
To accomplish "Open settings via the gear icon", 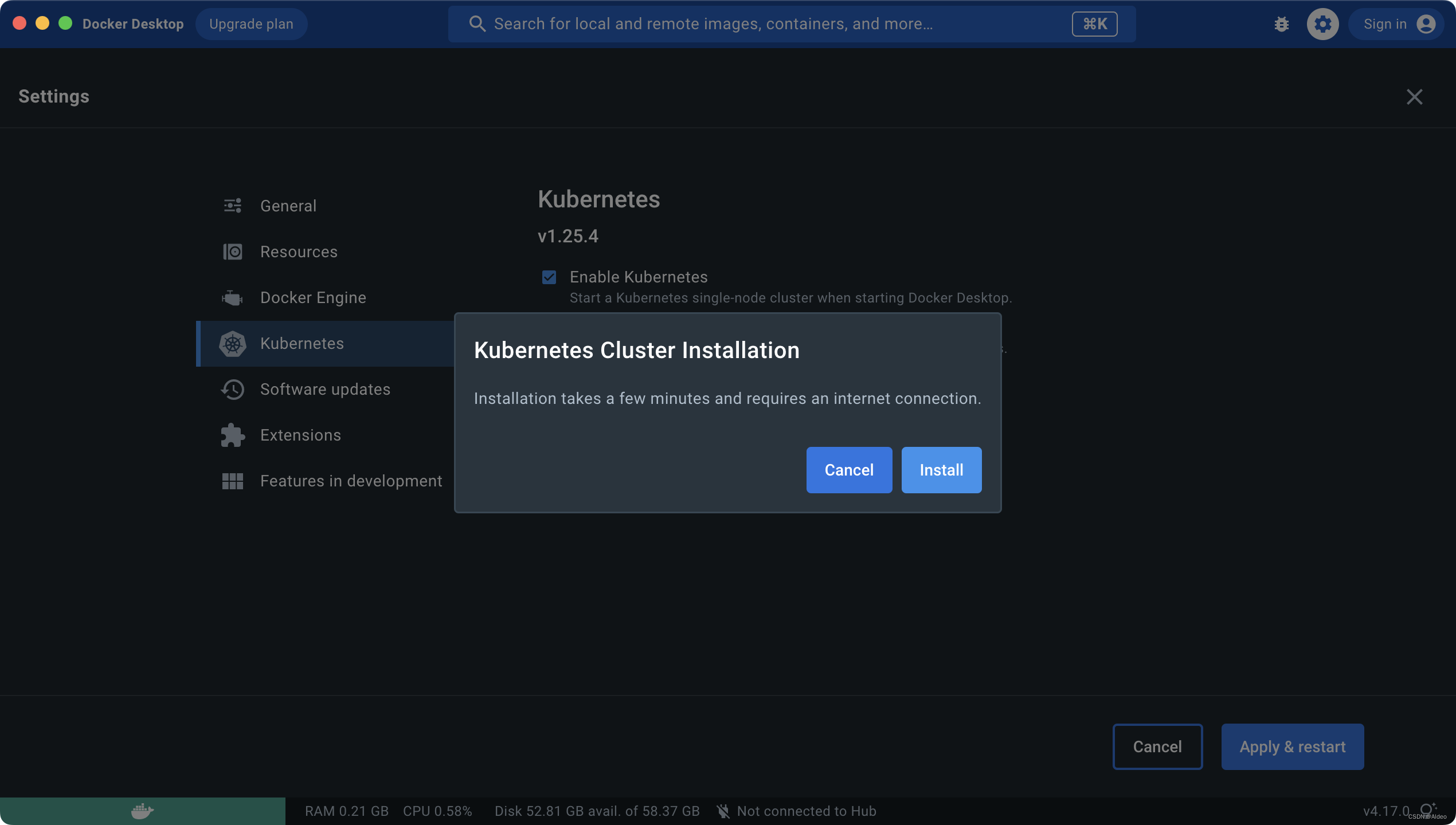I will coord(1323,24).
